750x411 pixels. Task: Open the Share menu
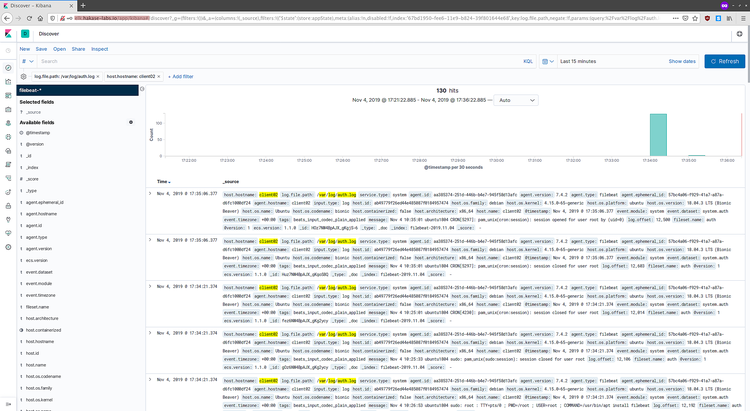click(x=78, y=49)
